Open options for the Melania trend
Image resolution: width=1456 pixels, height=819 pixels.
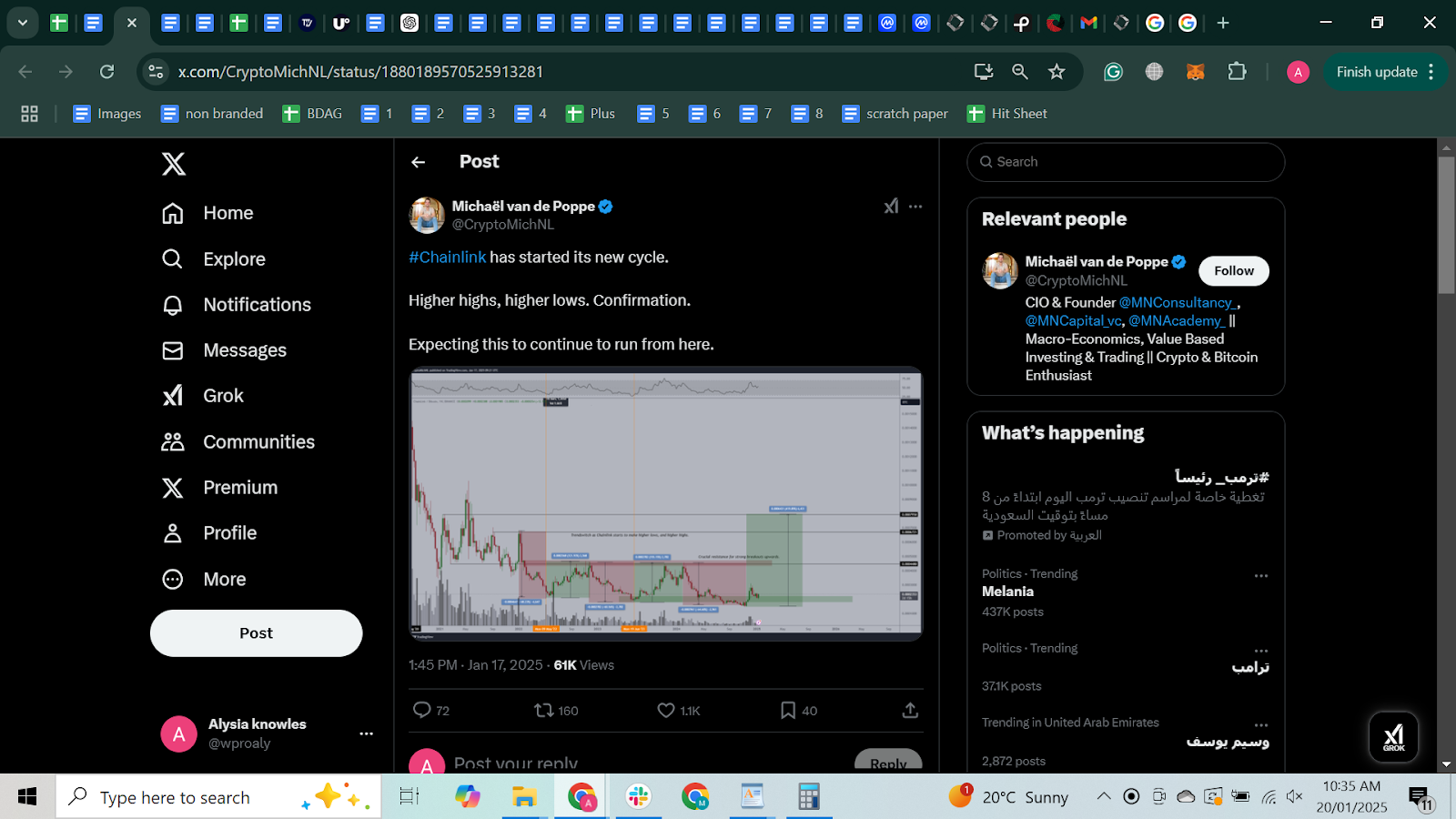1261,575
